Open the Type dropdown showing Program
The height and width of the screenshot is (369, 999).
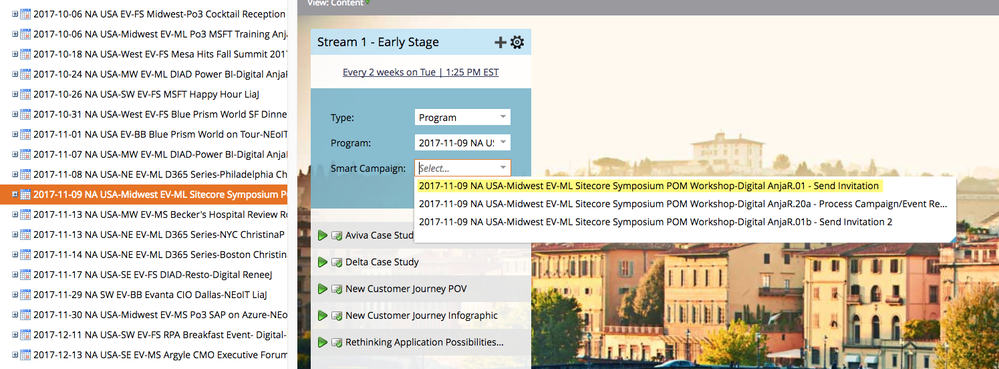(463, 117)
